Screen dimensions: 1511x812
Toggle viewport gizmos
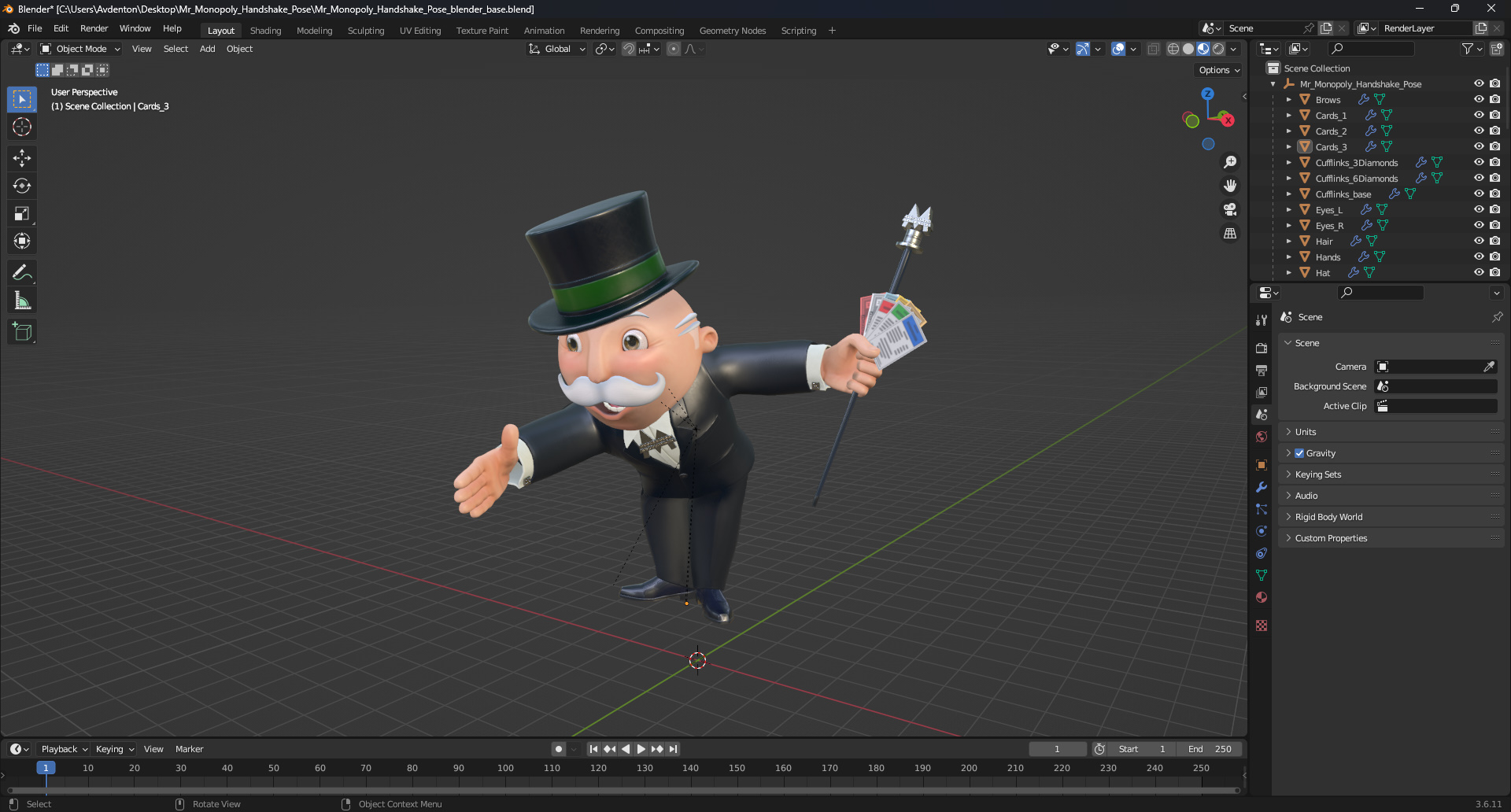point(1083,49)
